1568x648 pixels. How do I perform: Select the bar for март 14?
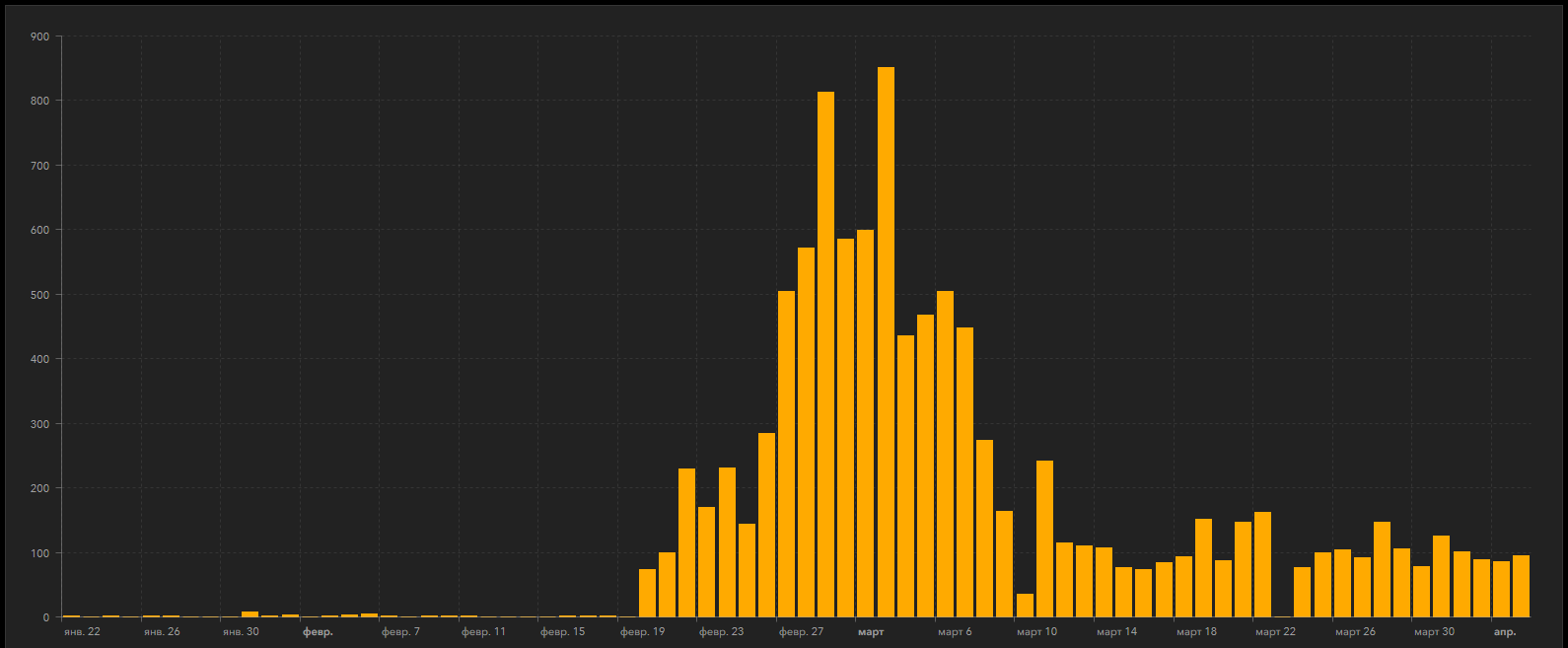pyautogui.click(x=1105, y=582)
